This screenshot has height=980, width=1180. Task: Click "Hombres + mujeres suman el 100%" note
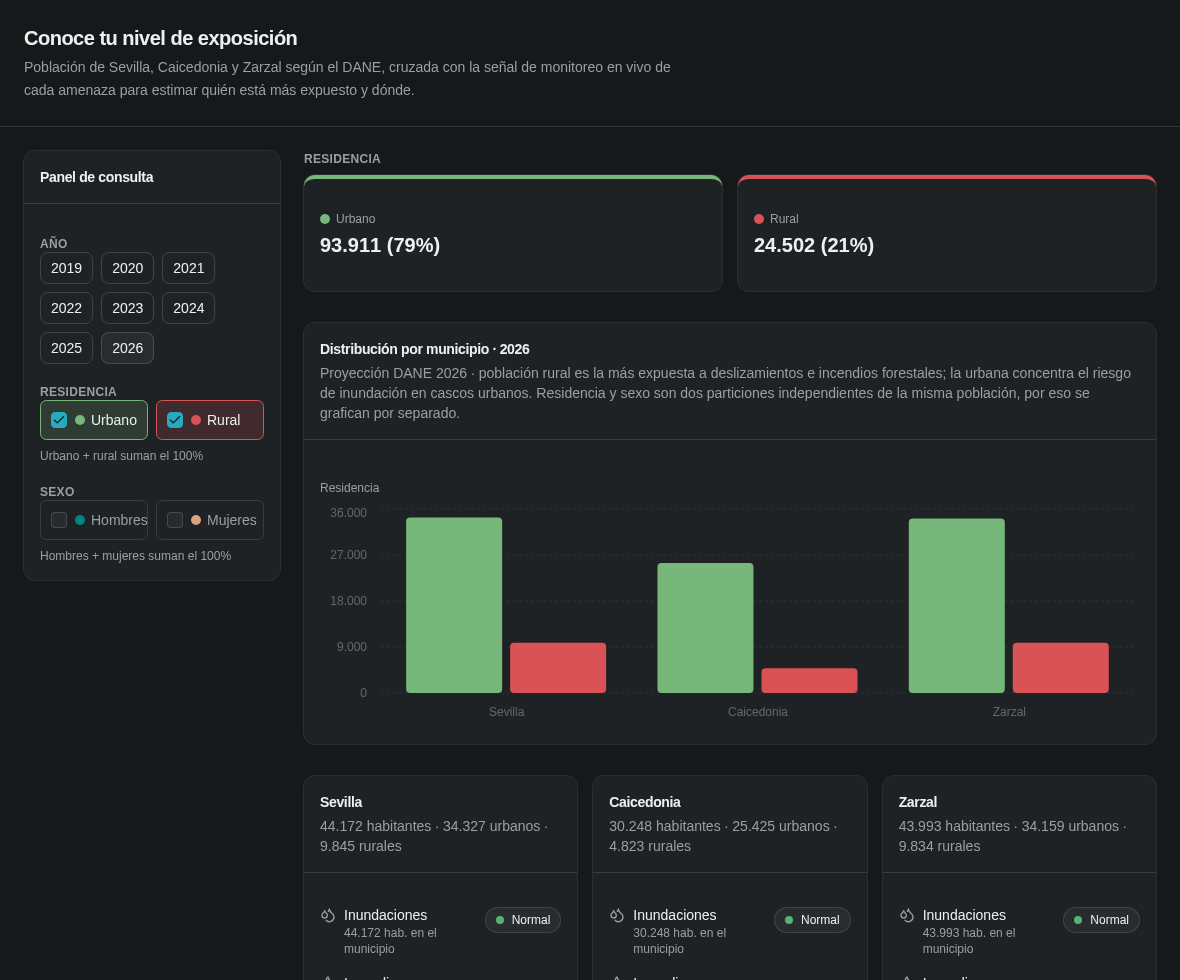(135, 556)
